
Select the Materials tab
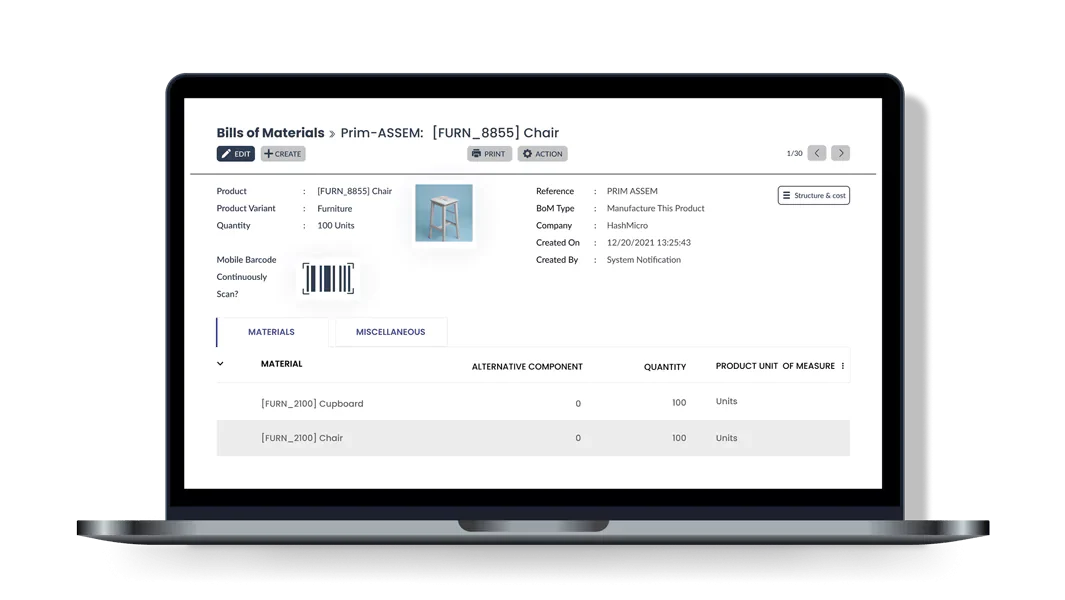click(271, 332)
